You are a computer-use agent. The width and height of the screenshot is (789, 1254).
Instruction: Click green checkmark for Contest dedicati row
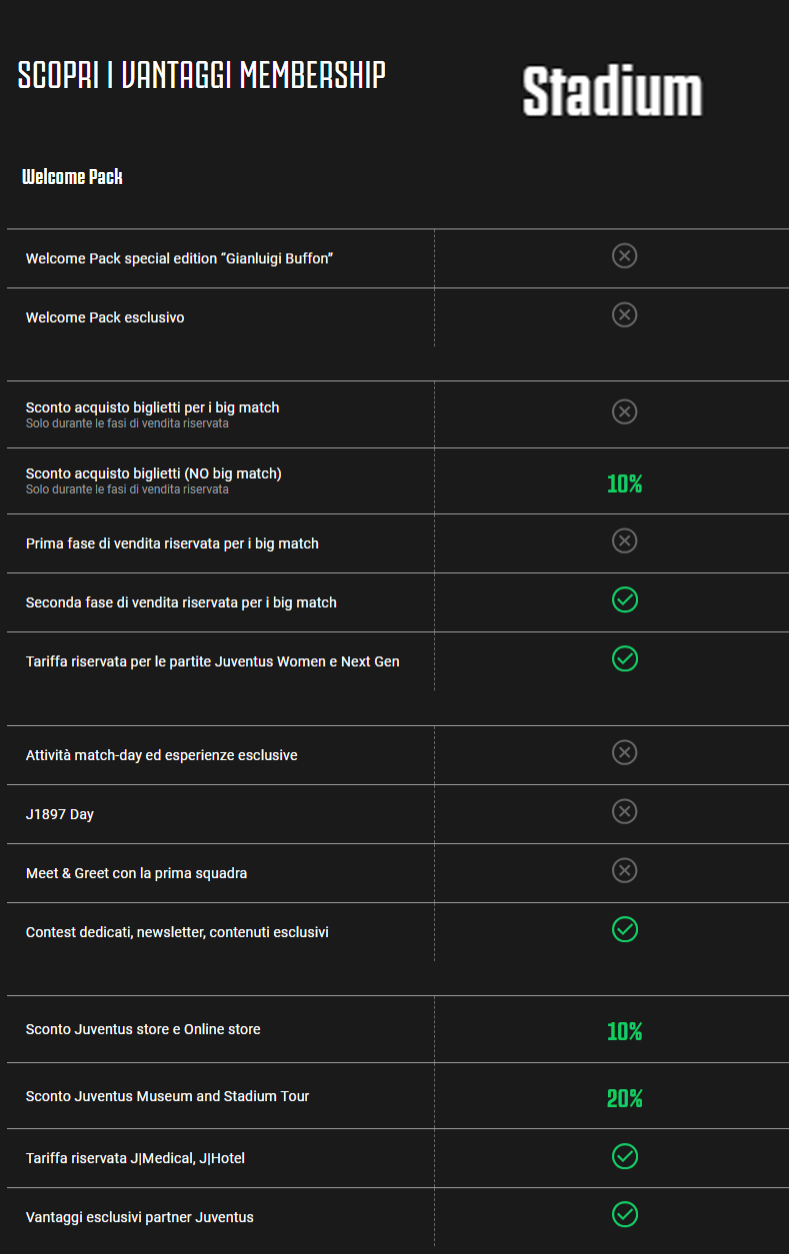click(x=625, y=930)
